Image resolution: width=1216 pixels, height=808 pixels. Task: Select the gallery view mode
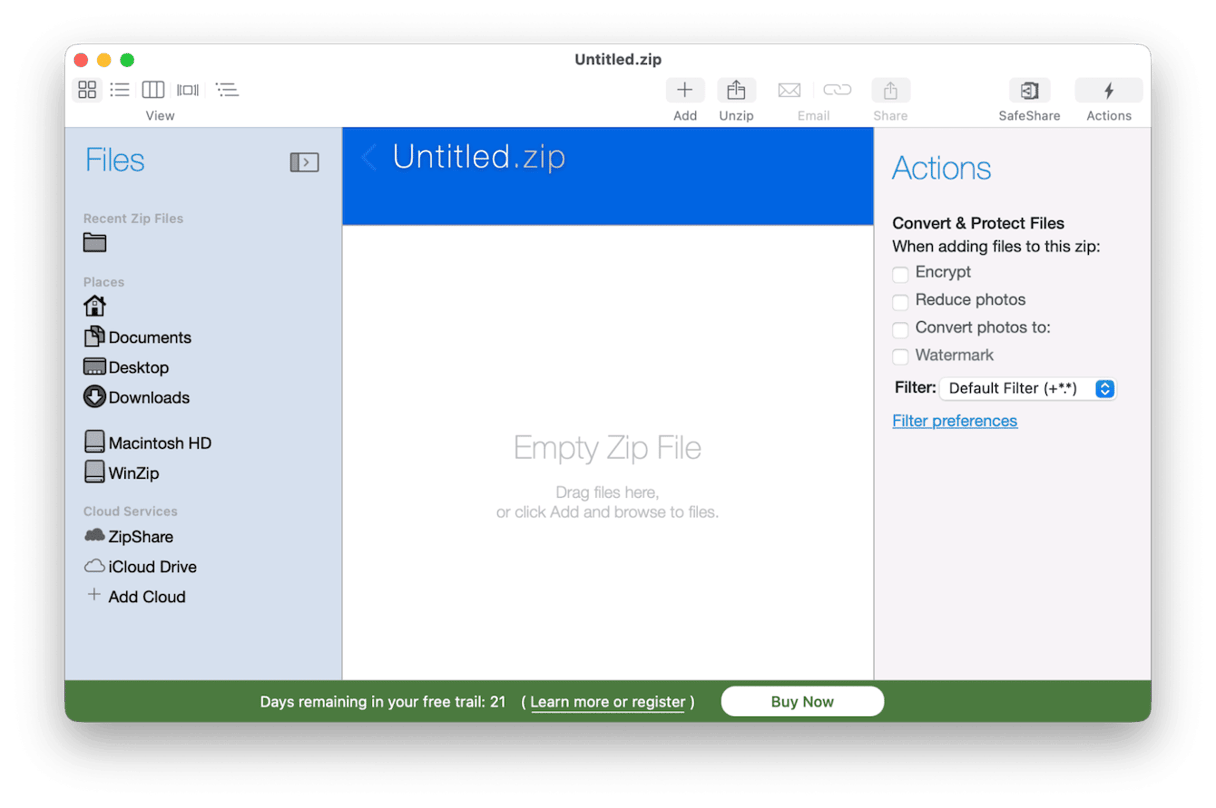[187, 89]
